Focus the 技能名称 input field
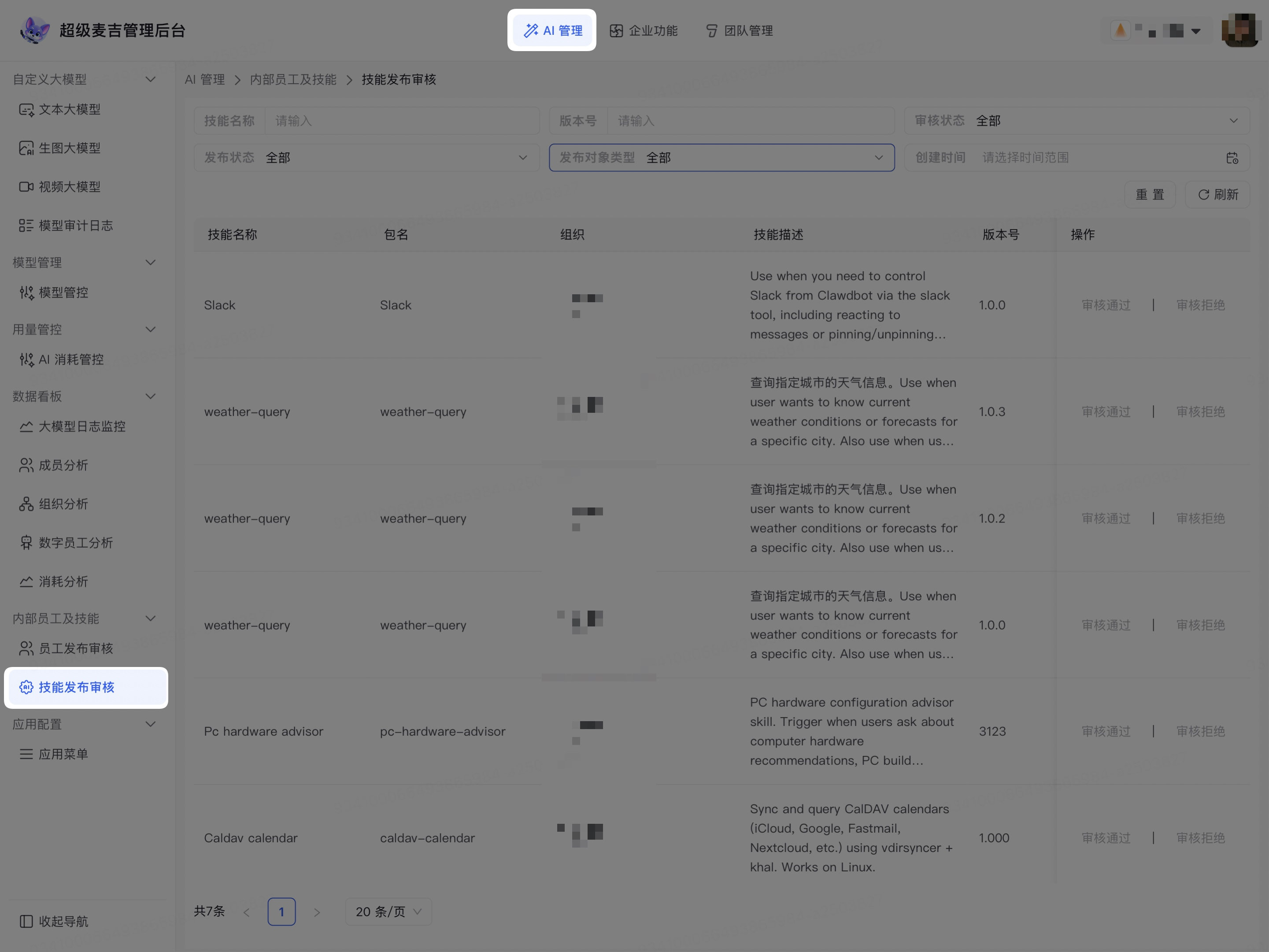 [402, 121]
